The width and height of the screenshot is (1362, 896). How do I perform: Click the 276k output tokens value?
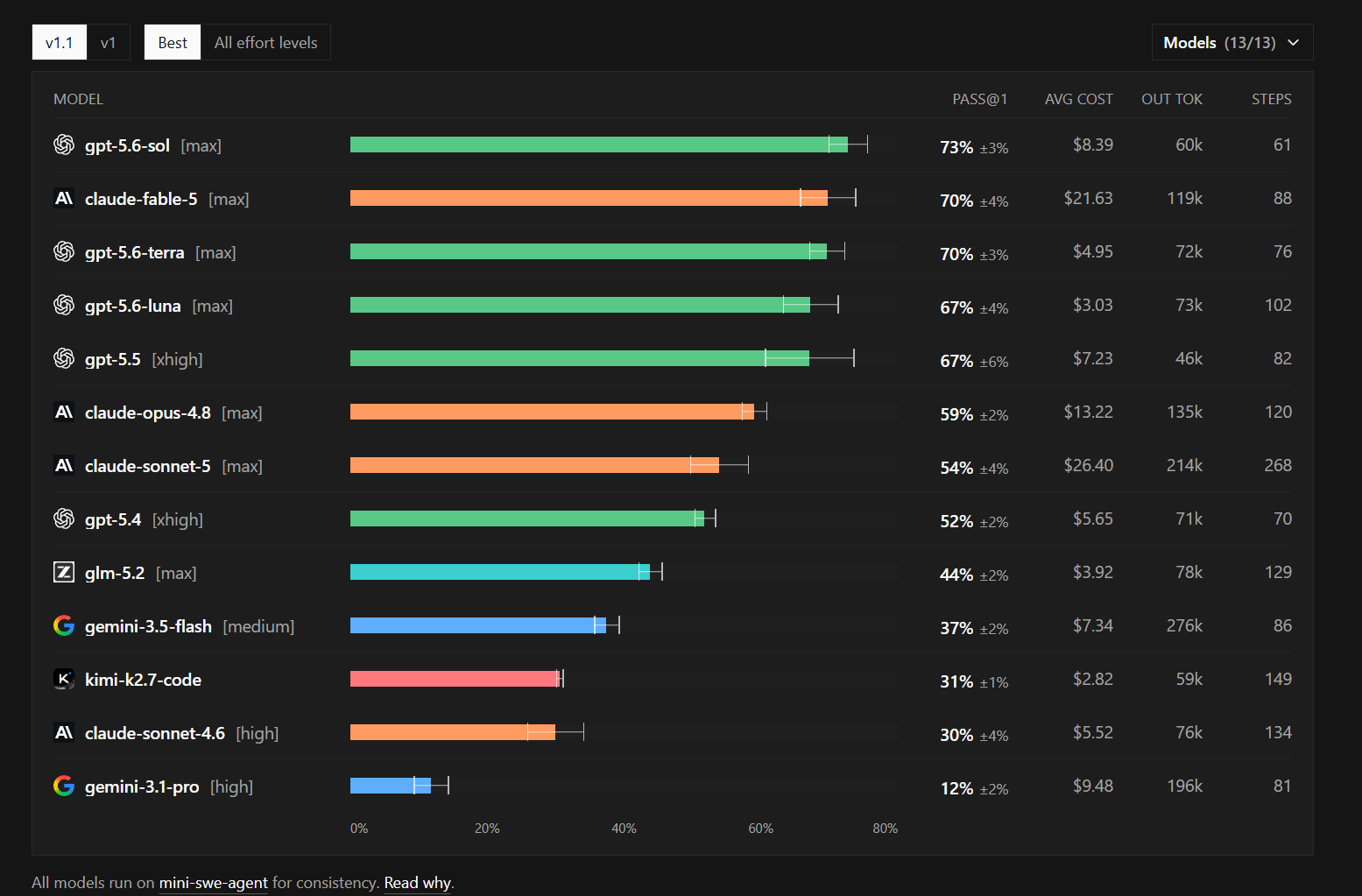1184,625
